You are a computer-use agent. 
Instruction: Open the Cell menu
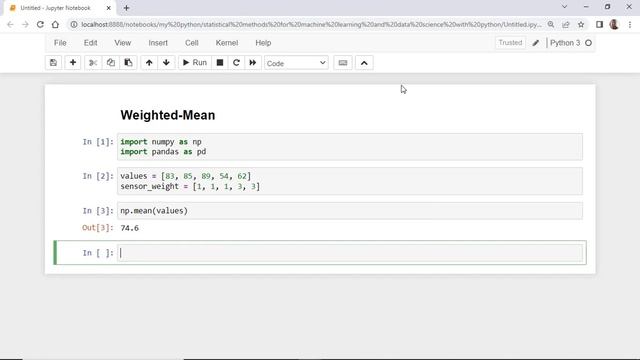tap(191, 43)
